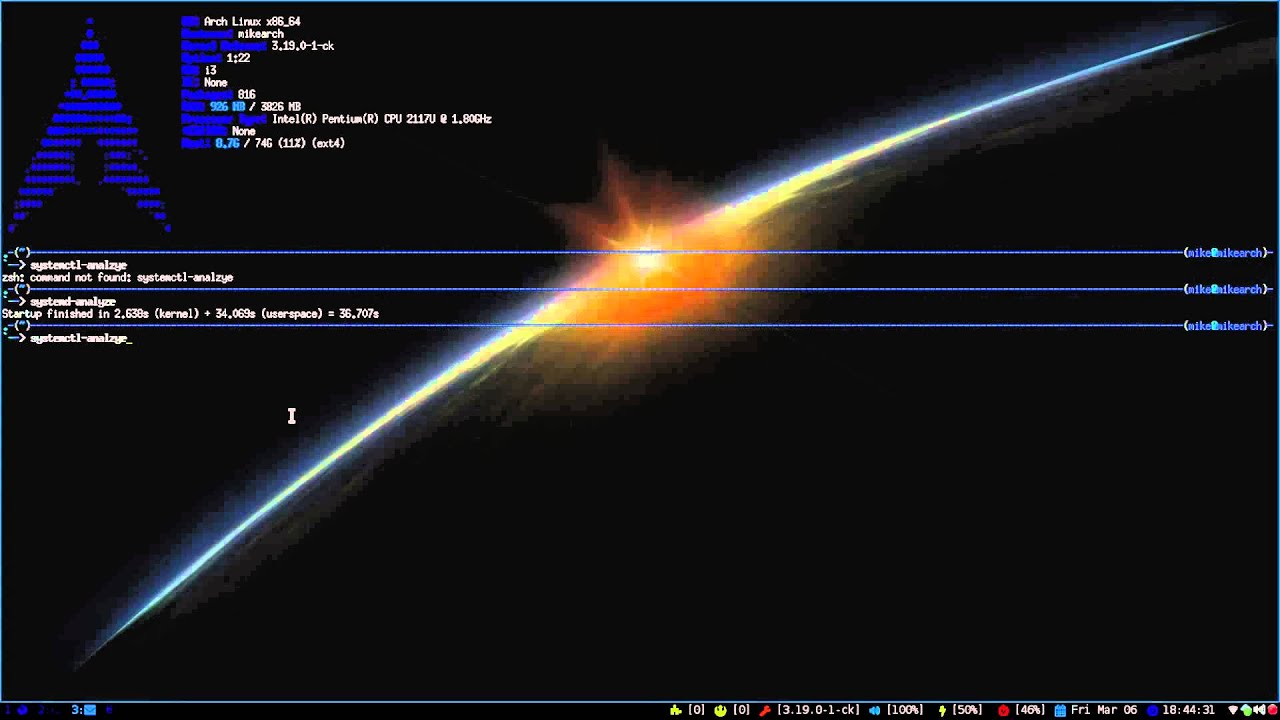Click the blue clock icon
This screenshot has height=720, width=1280.
point(1153,710)
